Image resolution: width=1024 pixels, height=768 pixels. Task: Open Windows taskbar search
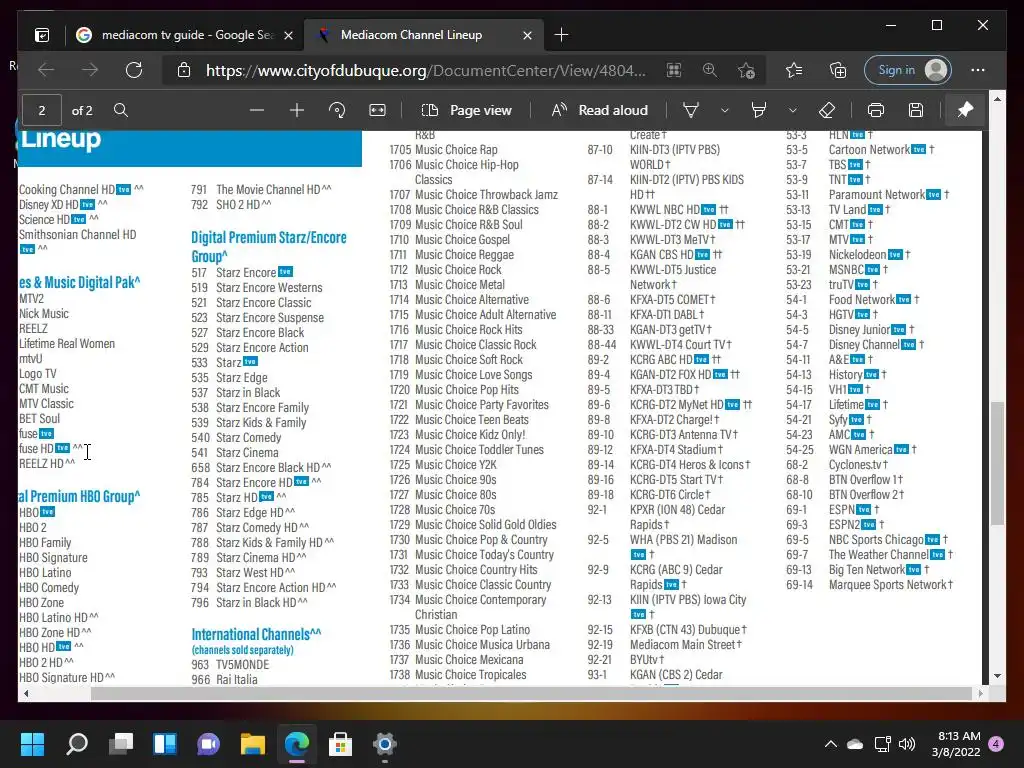(x=77, y=744)
